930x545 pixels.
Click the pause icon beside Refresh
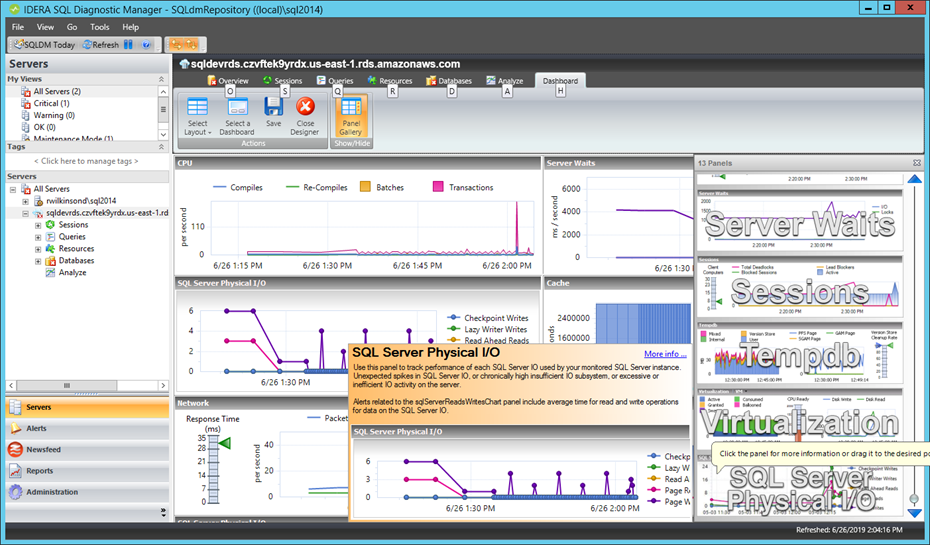128,44
